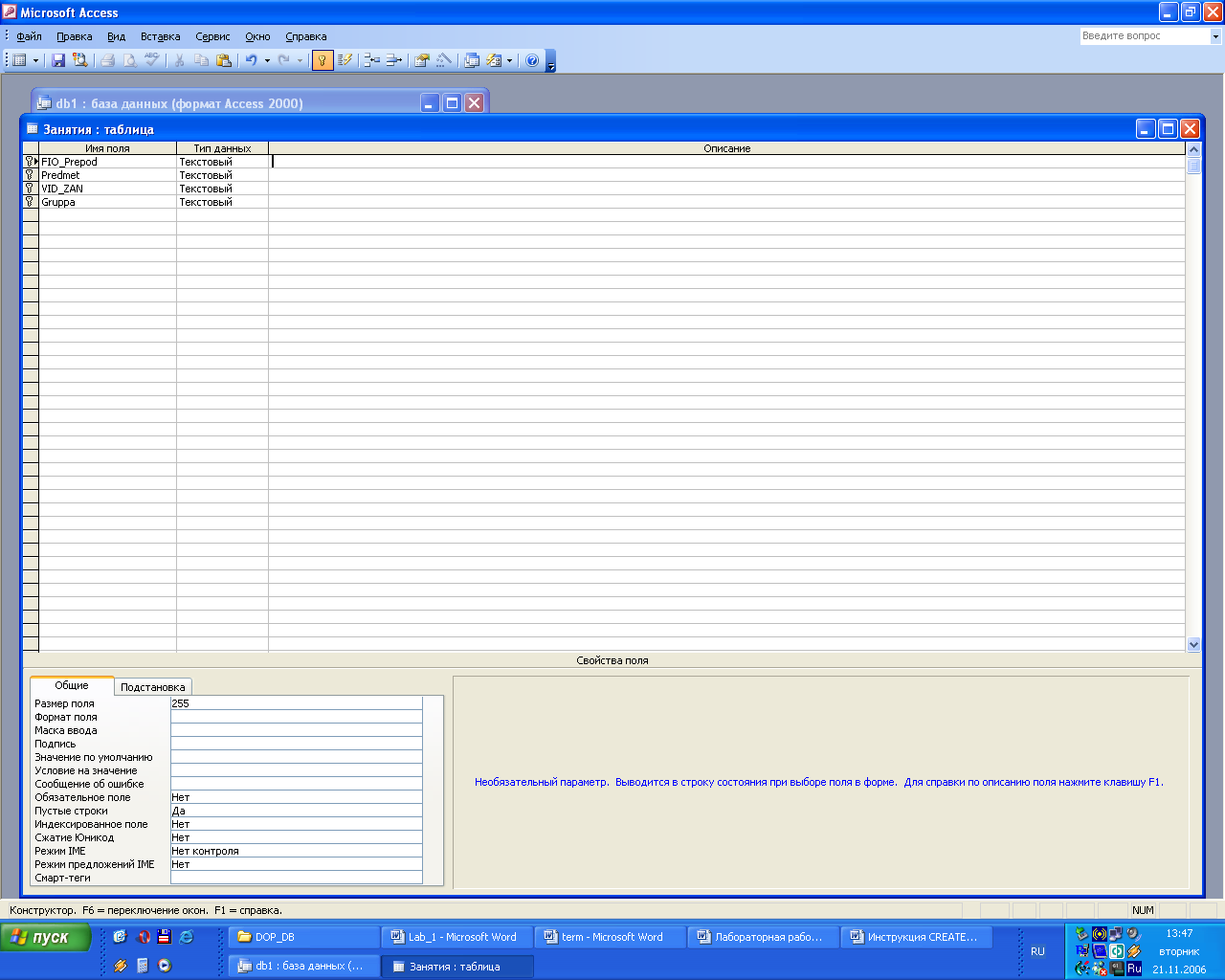
Task: Open the Сервис menu
Action: [212, 36]
